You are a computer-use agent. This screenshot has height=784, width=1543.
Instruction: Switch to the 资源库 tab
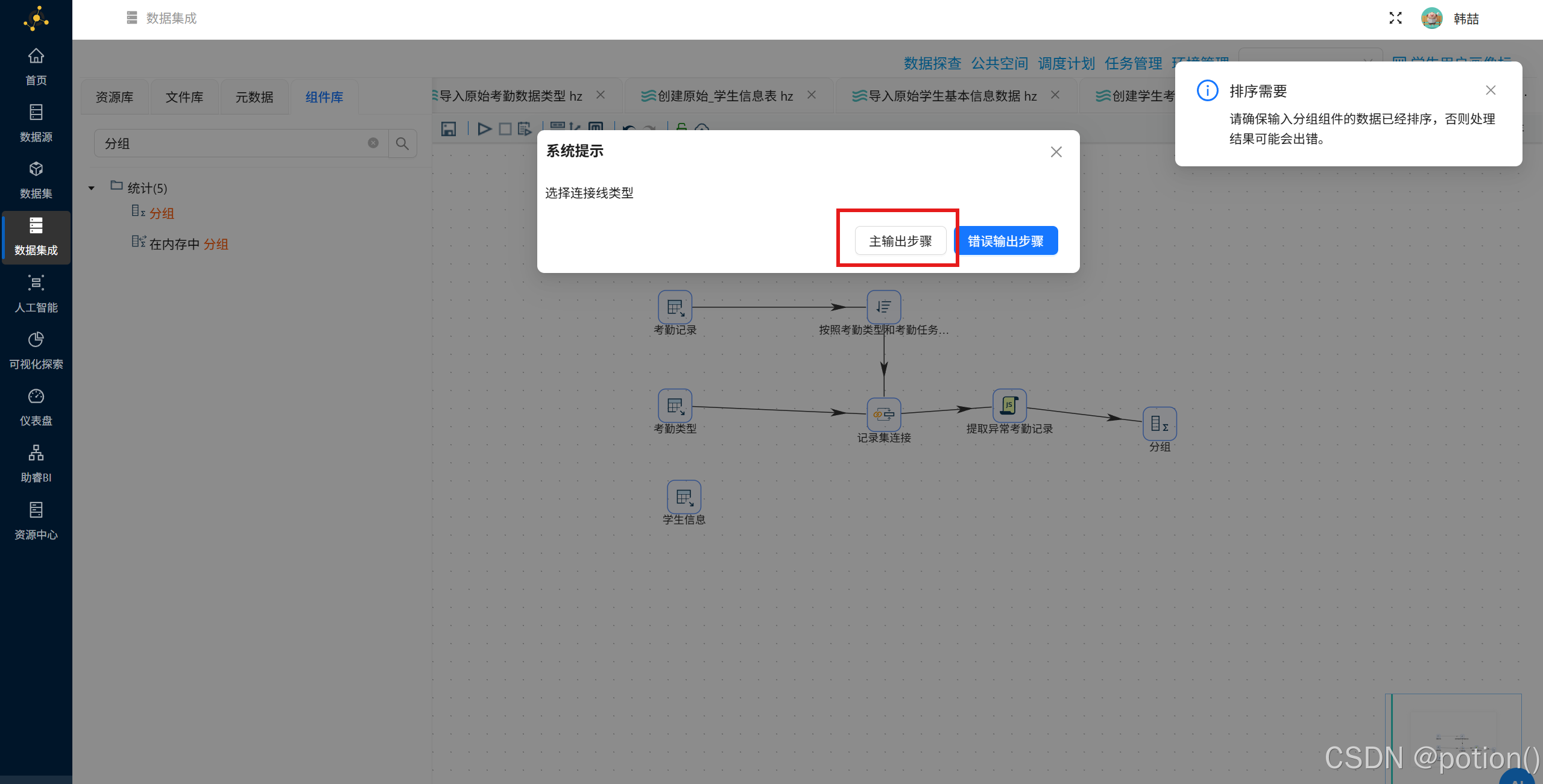pyautogui.click(x=115, y=97)
